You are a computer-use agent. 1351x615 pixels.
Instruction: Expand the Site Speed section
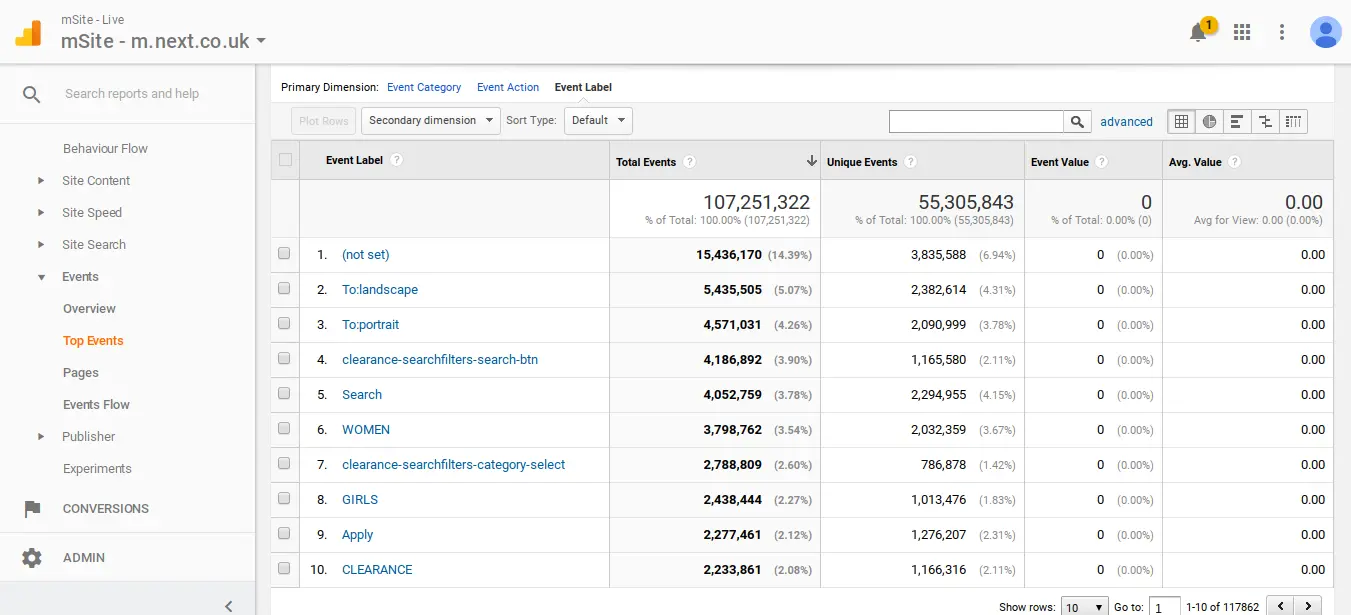[x=41, y=213]
